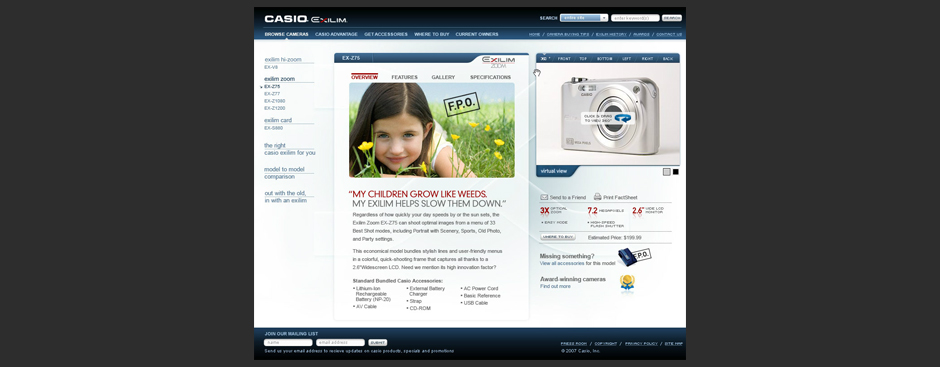Click the search keyword input field
This screenshot has height=367, width=940.
pos(635,18)
